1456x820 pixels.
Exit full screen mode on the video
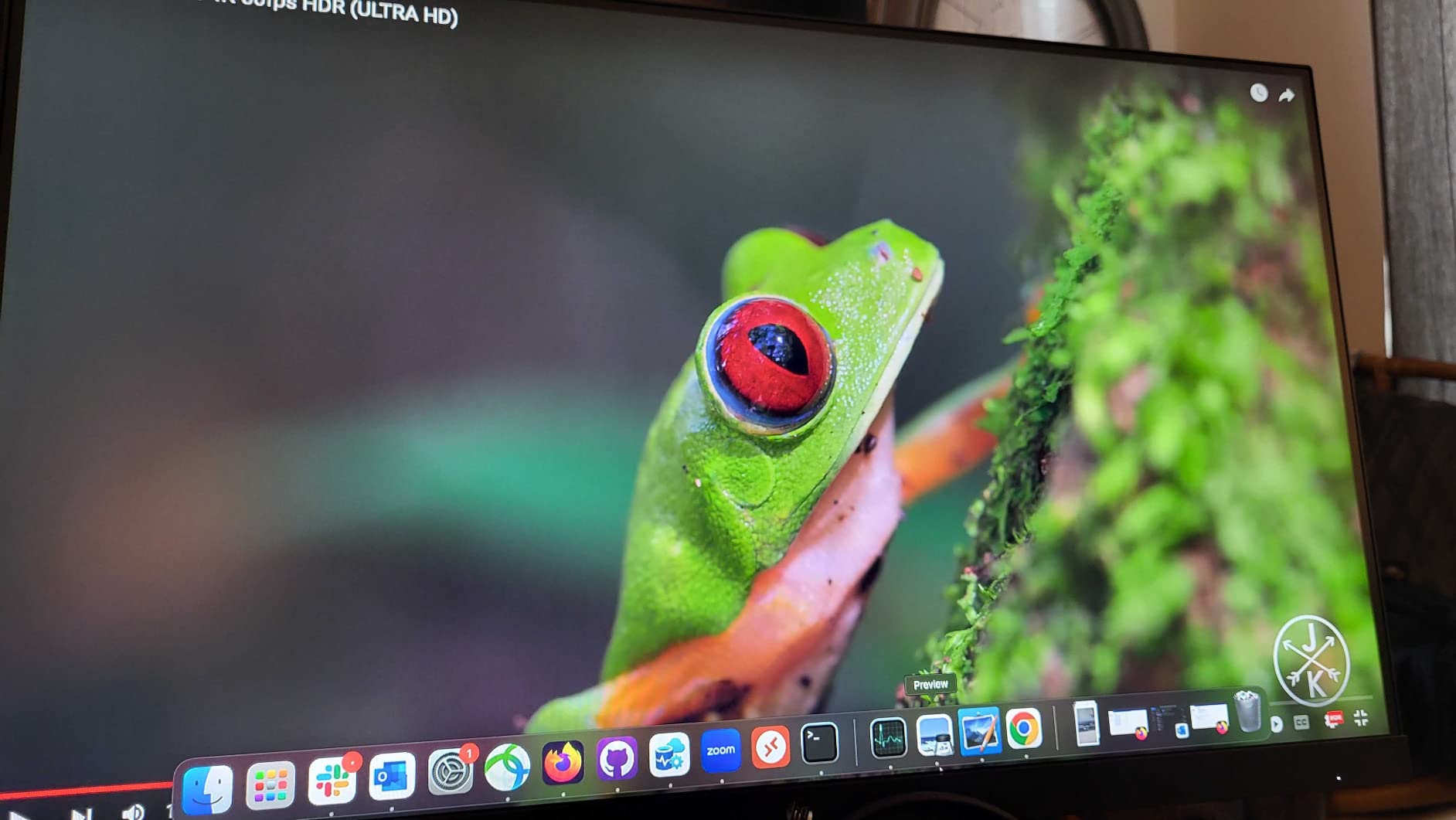(x=1361, y=718)
